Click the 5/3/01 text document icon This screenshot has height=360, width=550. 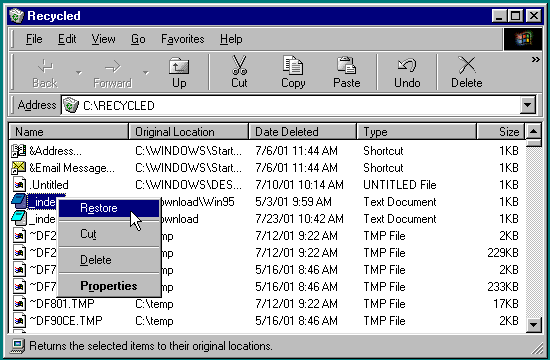point(19,201)
